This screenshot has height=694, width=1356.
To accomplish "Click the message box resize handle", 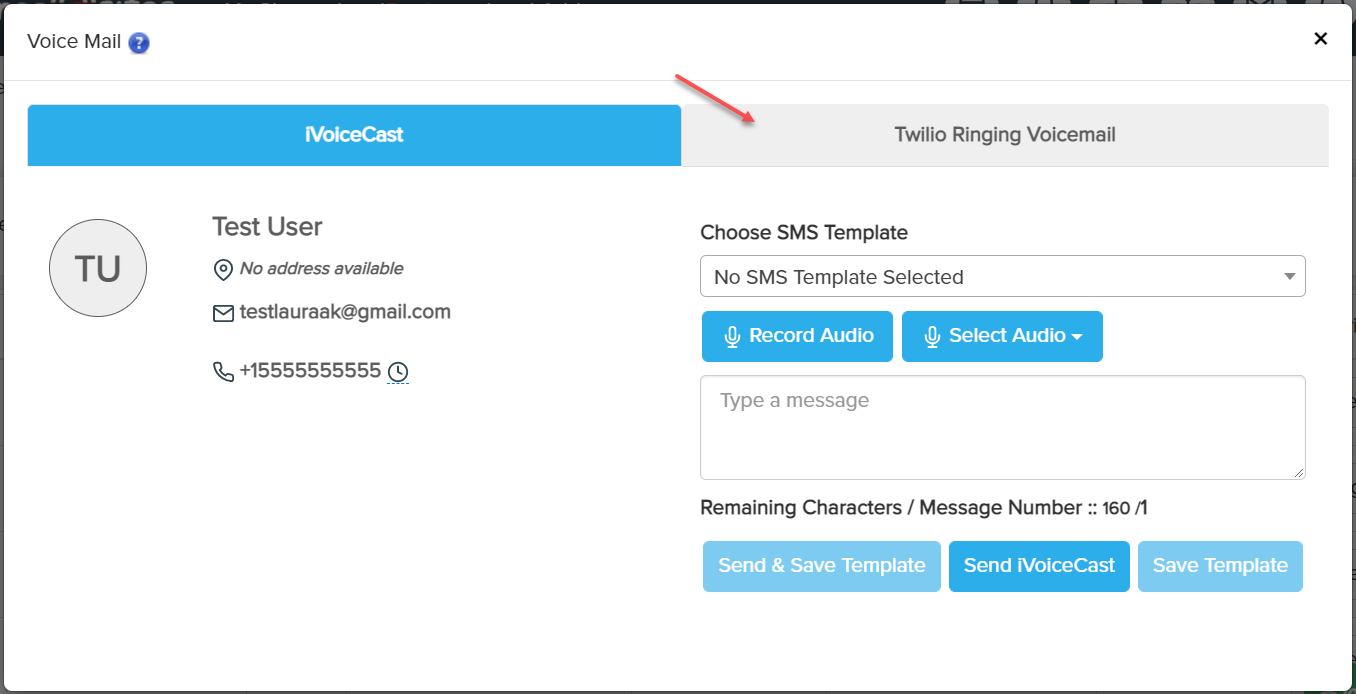I will click(1299, 473).
